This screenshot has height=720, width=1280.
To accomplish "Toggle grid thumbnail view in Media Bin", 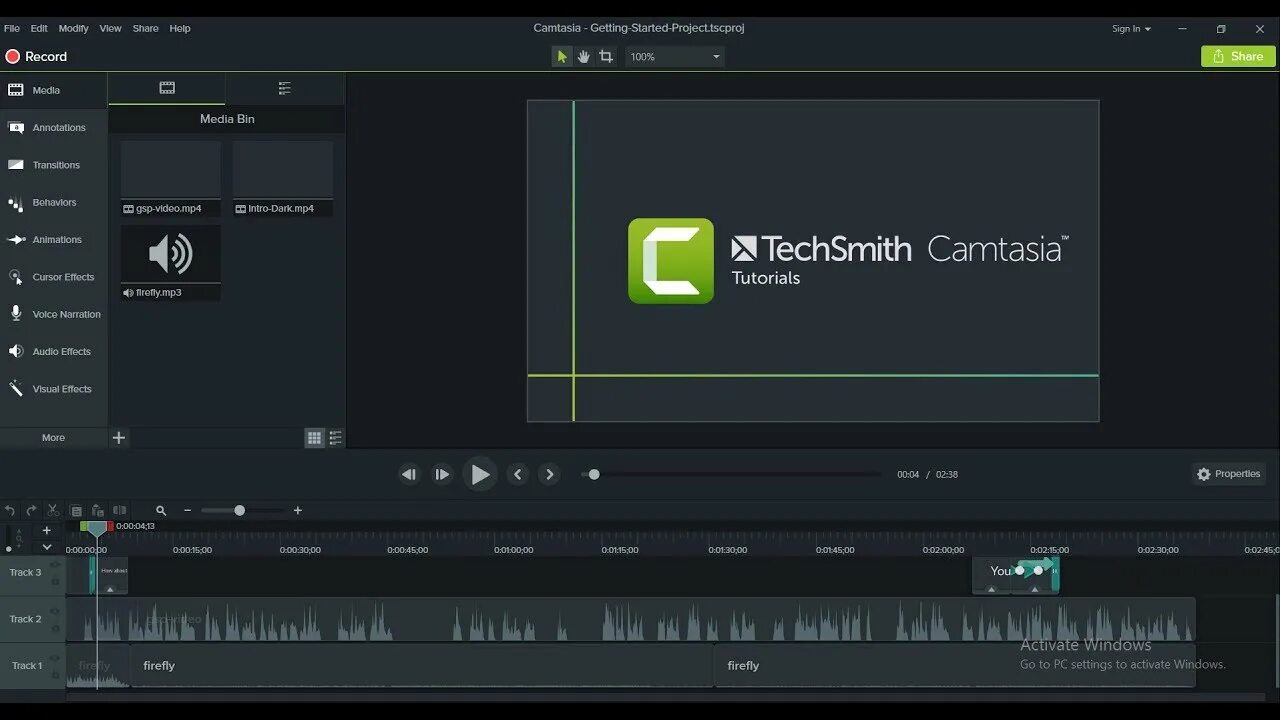I will click(x=314, y=438).
